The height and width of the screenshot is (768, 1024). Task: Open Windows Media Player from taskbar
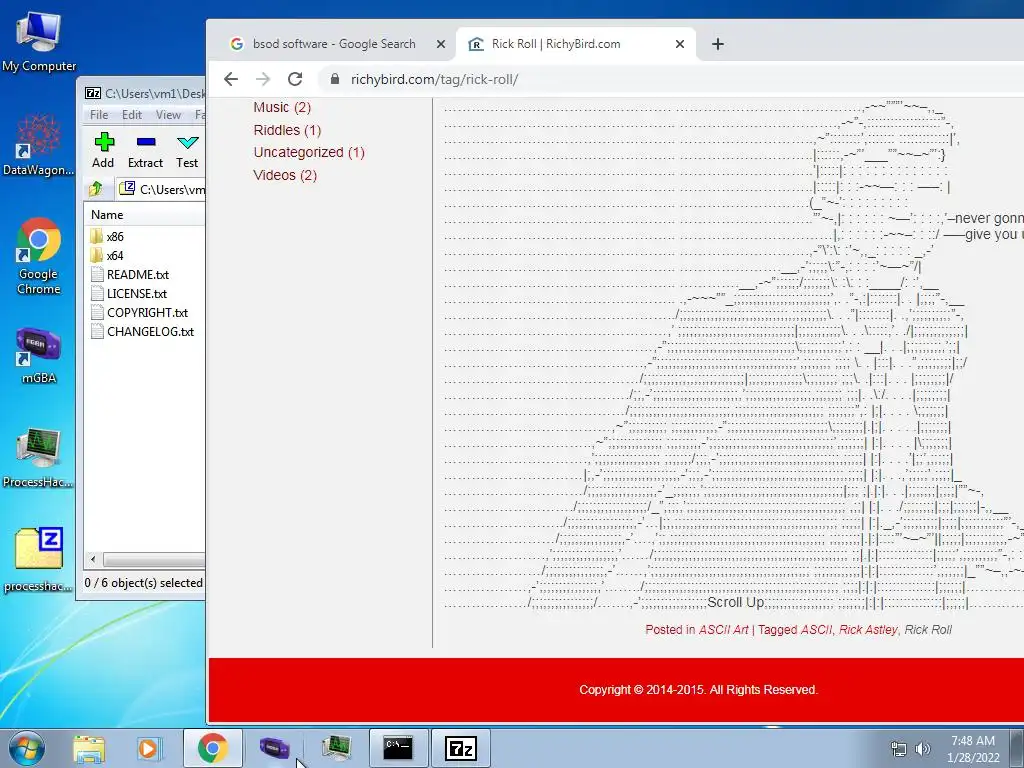click(149, 748)
